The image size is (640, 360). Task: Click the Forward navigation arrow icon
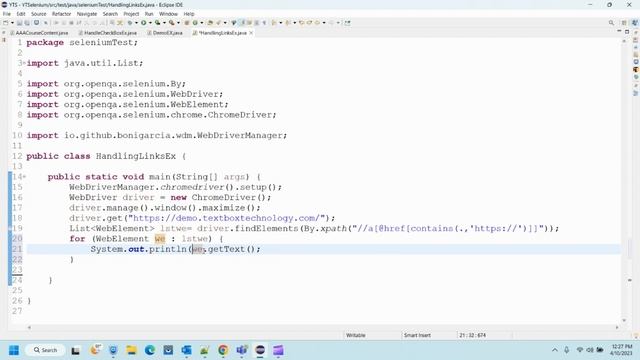(x=332, y=23)
